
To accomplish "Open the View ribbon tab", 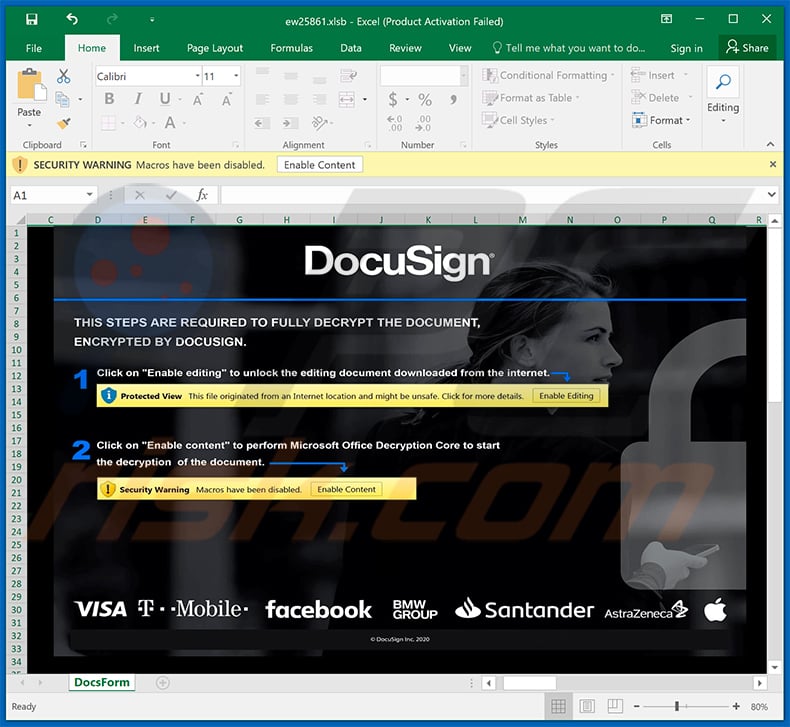I will point(459,48).
